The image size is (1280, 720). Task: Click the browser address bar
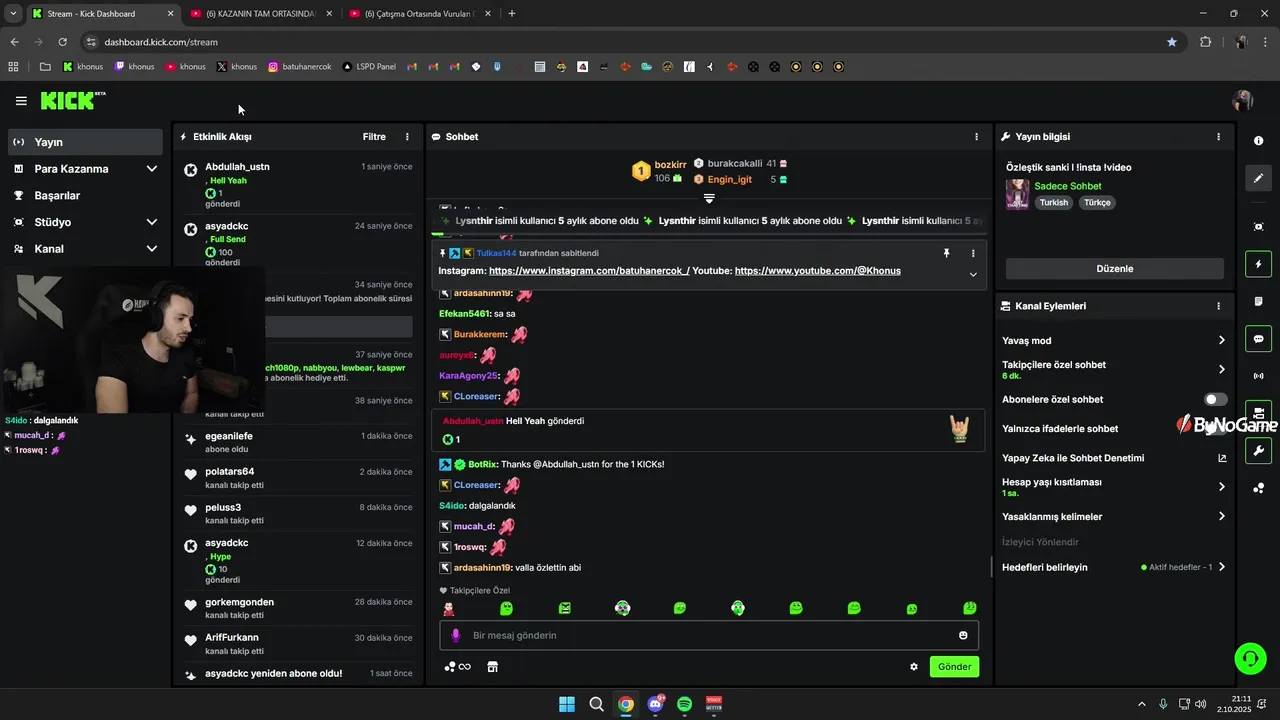(x=630, y=42)
